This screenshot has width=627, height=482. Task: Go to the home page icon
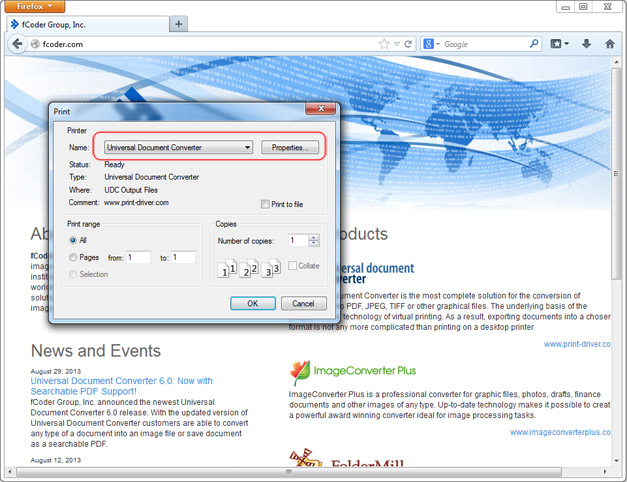(x=609, y=44)
